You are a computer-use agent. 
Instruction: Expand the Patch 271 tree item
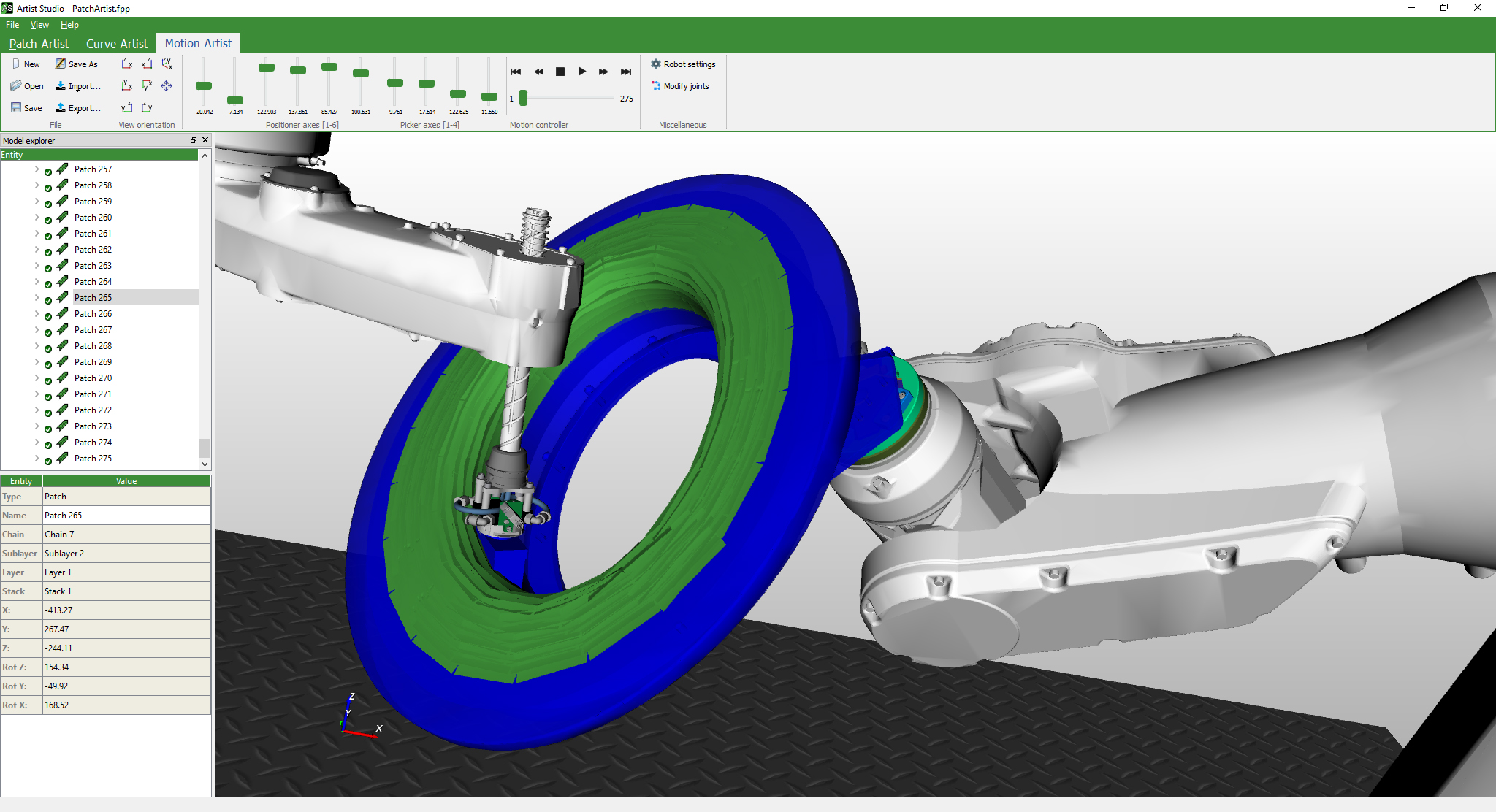37,393
